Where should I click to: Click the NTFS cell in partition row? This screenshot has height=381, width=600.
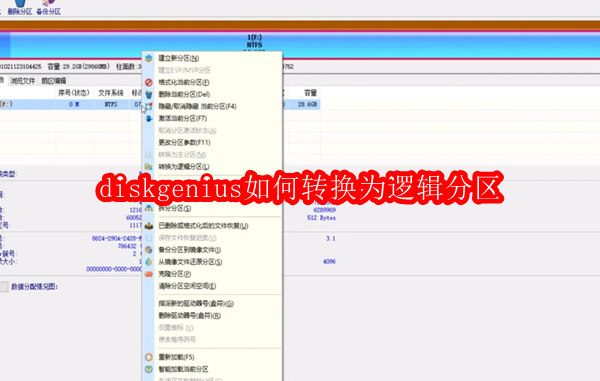pyautogui.click(x=111, y=104)
